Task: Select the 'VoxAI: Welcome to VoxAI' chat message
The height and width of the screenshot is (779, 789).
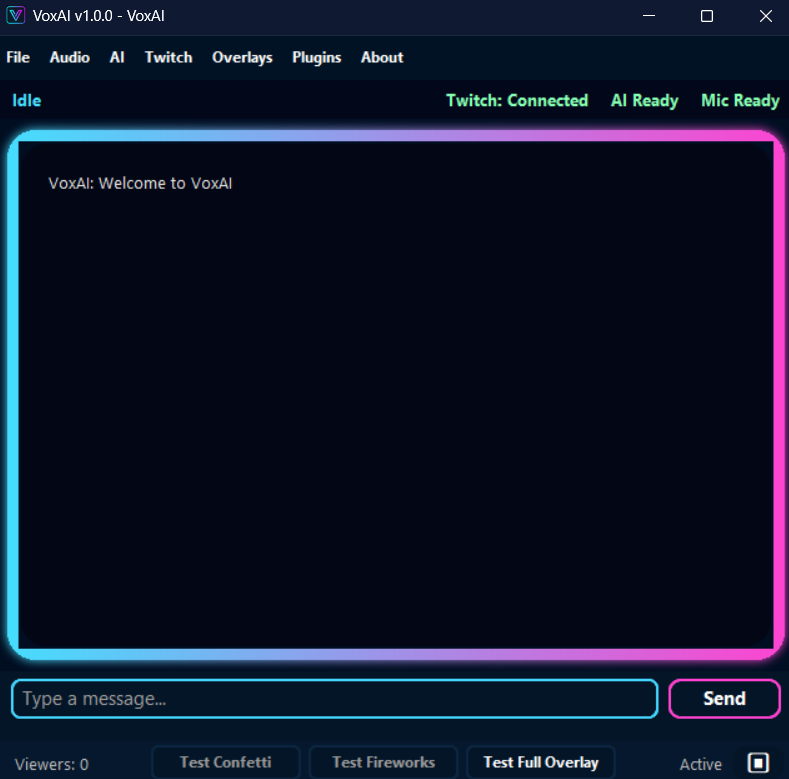Action: pos(140,183)
